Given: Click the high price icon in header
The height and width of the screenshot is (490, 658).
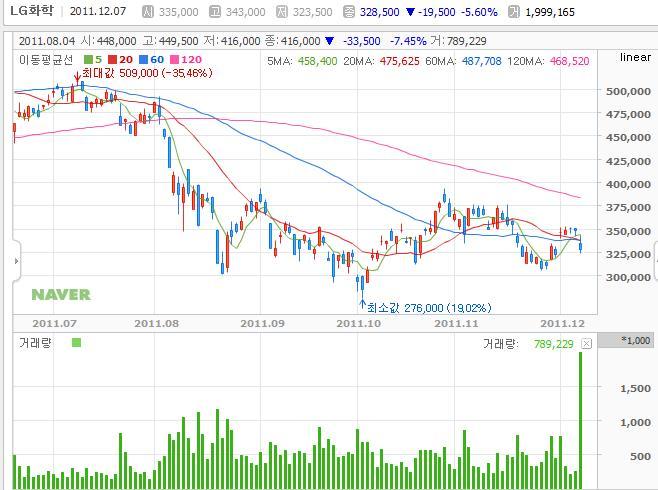Looking at the screenshot, I should coord(215,12).
